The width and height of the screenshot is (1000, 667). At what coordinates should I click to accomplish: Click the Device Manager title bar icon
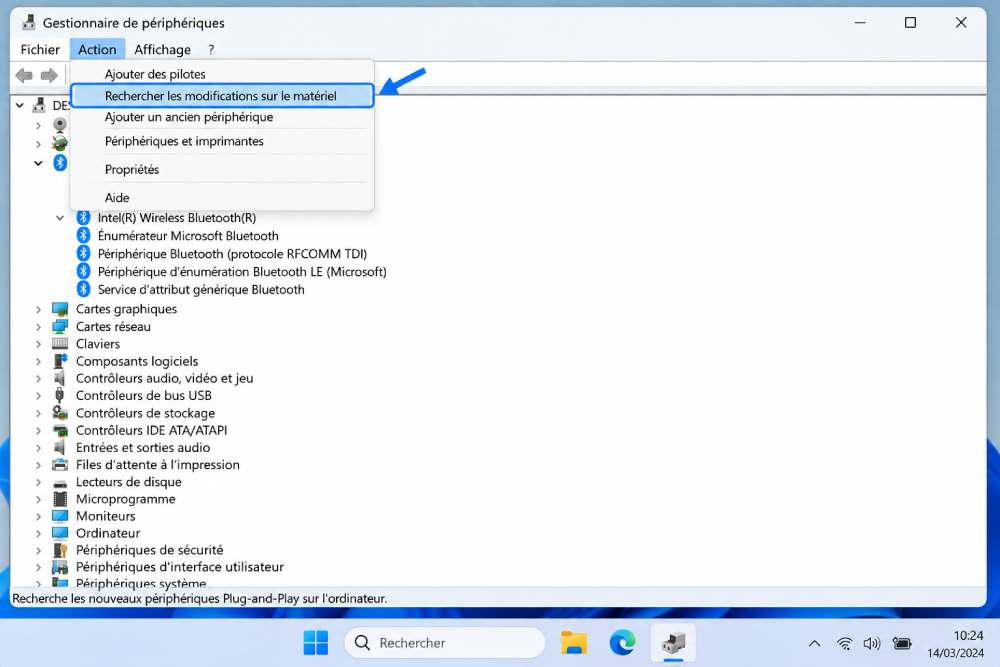29,23
